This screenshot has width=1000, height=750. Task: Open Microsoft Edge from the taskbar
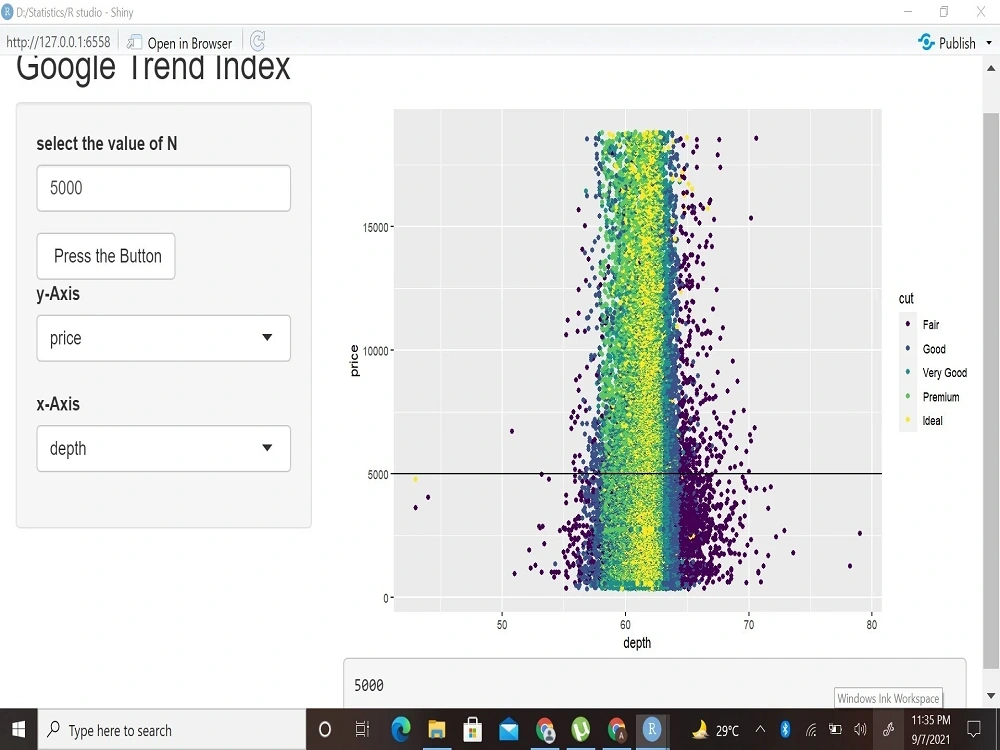point(400,729)
